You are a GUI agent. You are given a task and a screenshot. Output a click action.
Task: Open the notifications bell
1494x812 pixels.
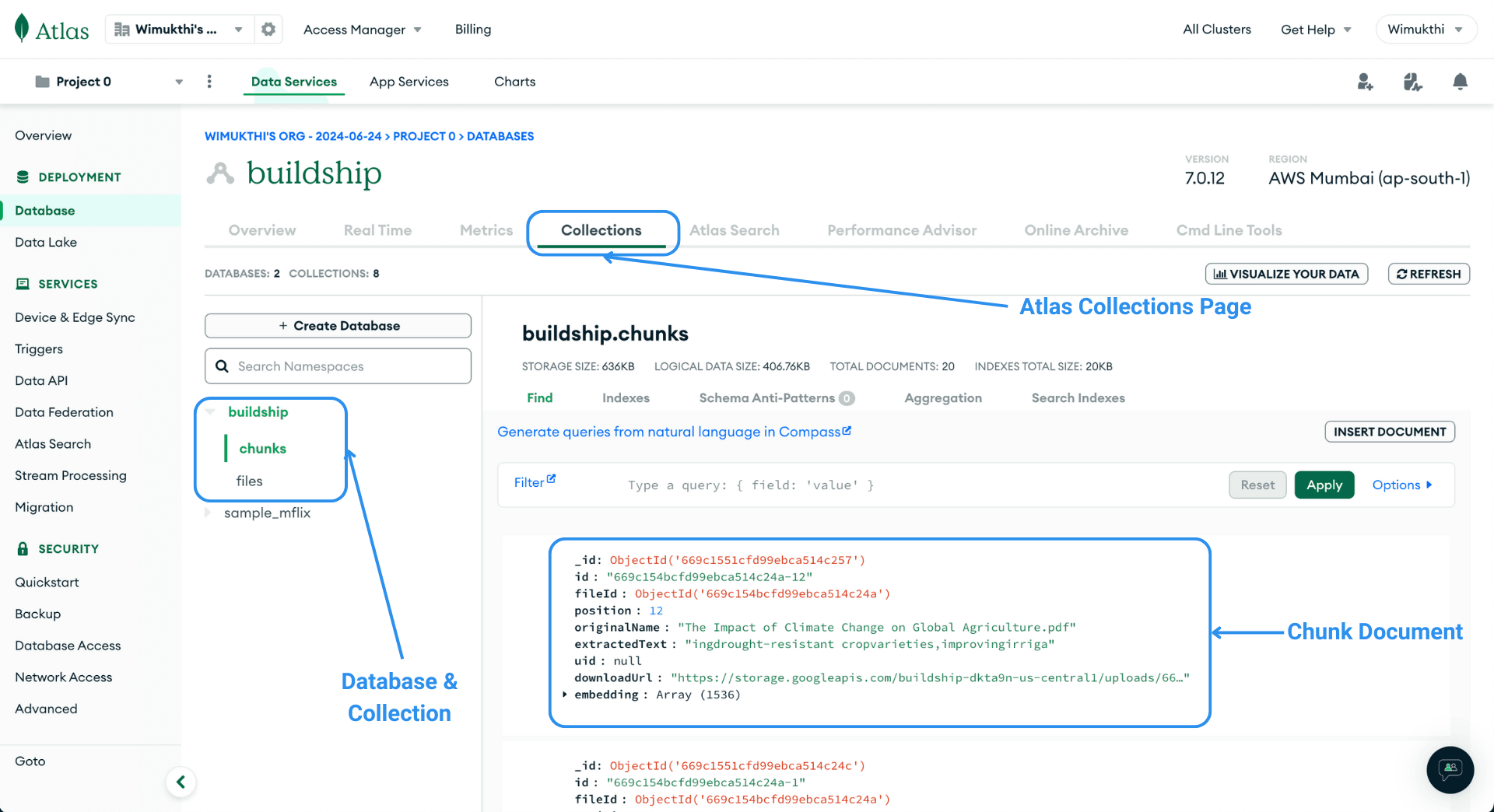pyautogui.click(x=1460, y=82)
